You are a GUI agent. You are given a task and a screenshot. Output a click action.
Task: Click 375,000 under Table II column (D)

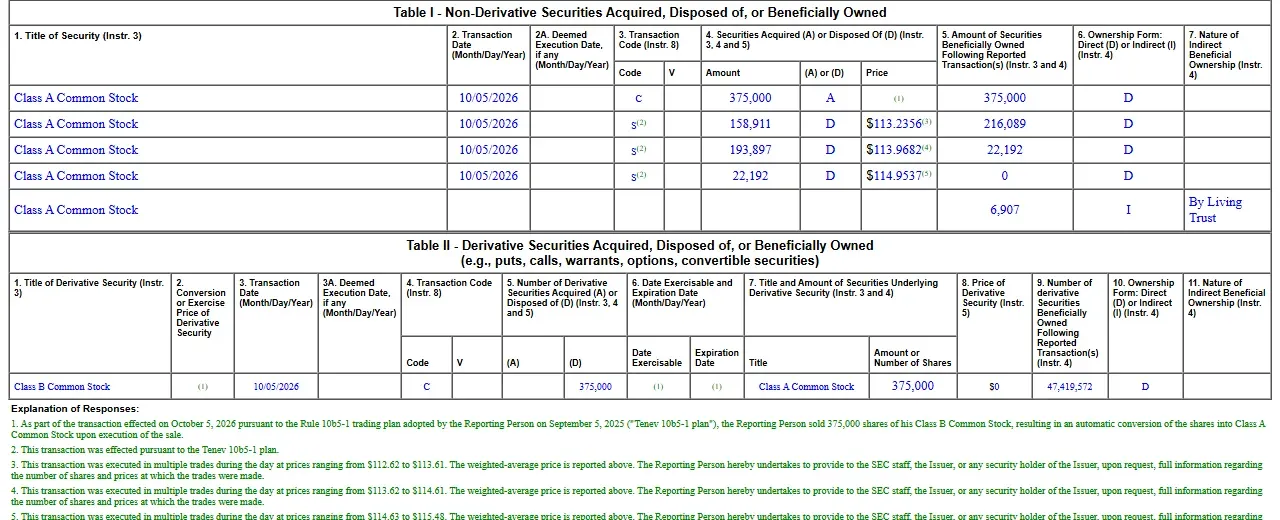pos(595,387)
